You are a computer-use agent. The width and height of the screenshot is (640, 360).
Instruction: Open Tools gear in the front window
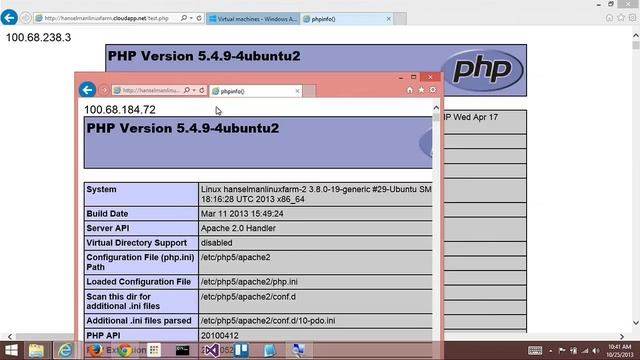[x=433, y=90]
